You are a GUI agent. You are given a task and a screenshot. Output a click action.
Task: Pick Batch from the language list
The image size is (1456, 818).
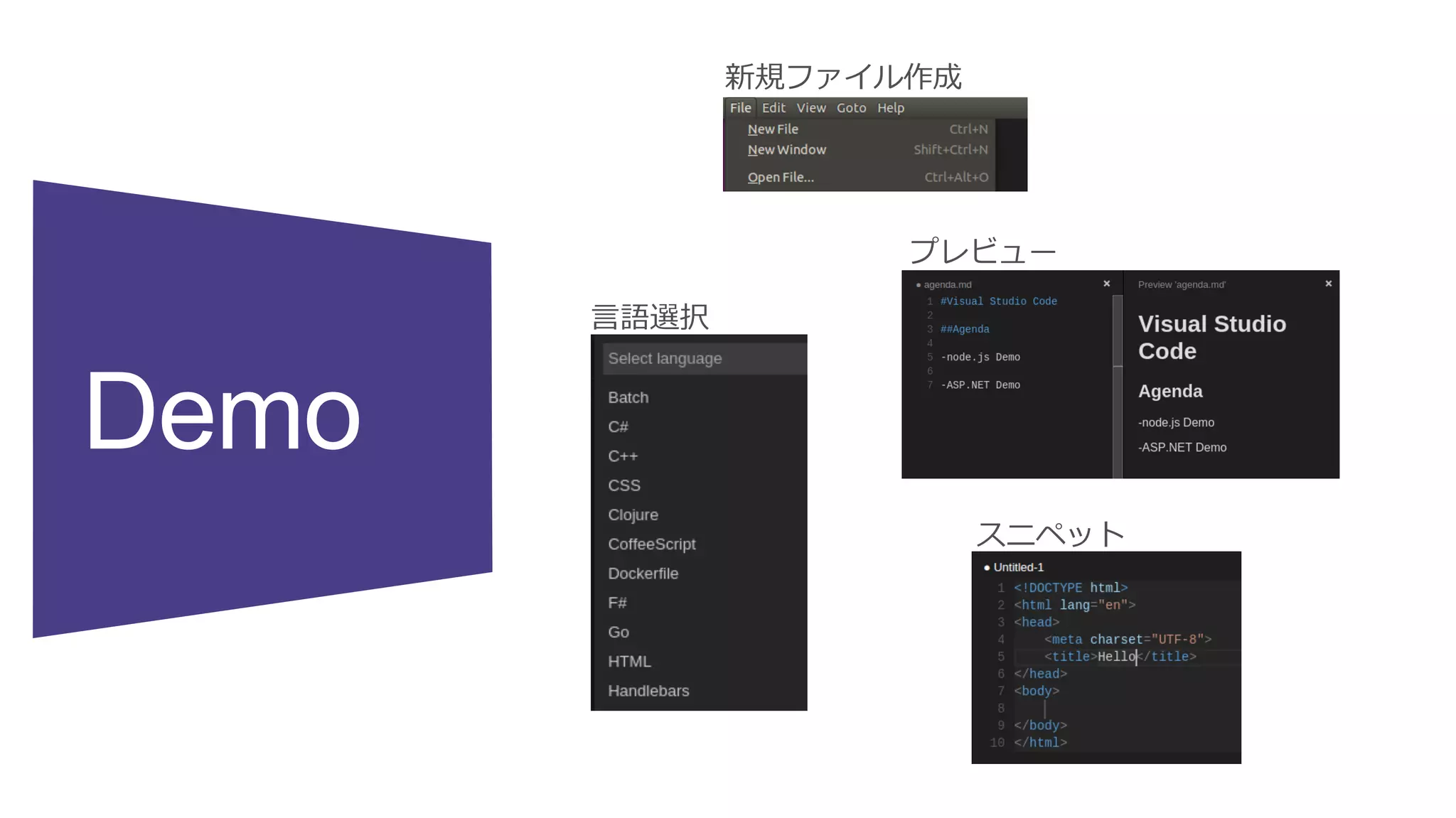pyautogui.click(x=628, y=398)
